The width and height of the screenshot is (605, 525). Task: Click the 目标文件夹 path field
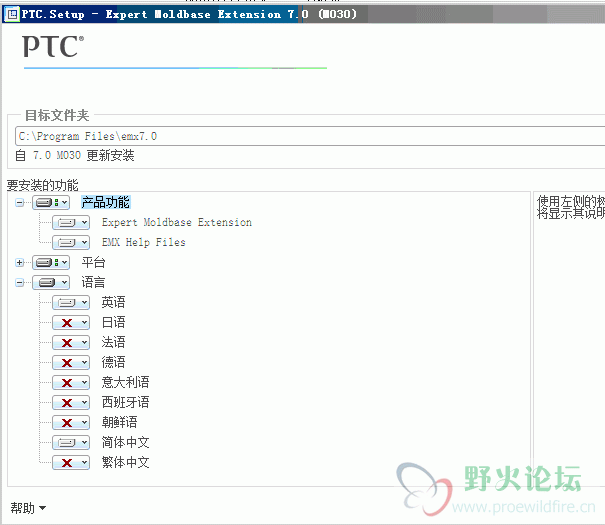click(x=310, y=136)
